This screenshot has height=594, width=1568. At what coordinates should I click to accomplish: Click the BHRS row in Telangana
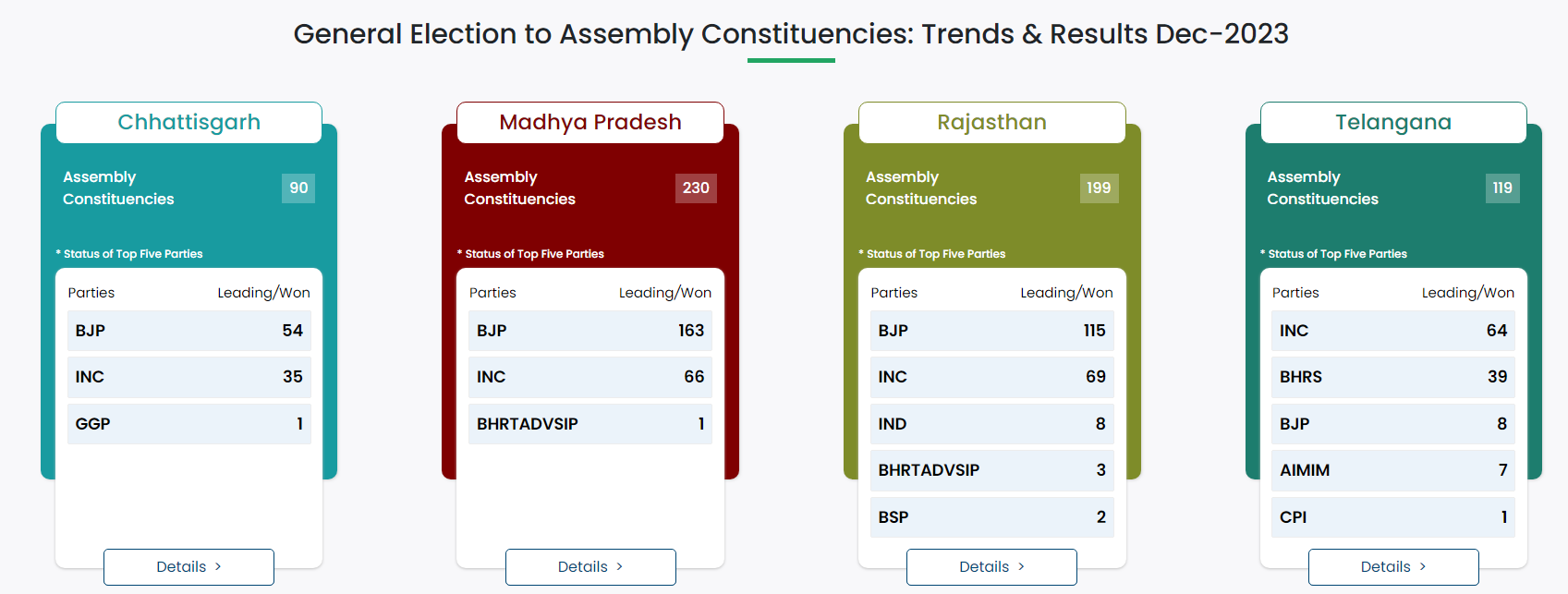point(1393,377)
